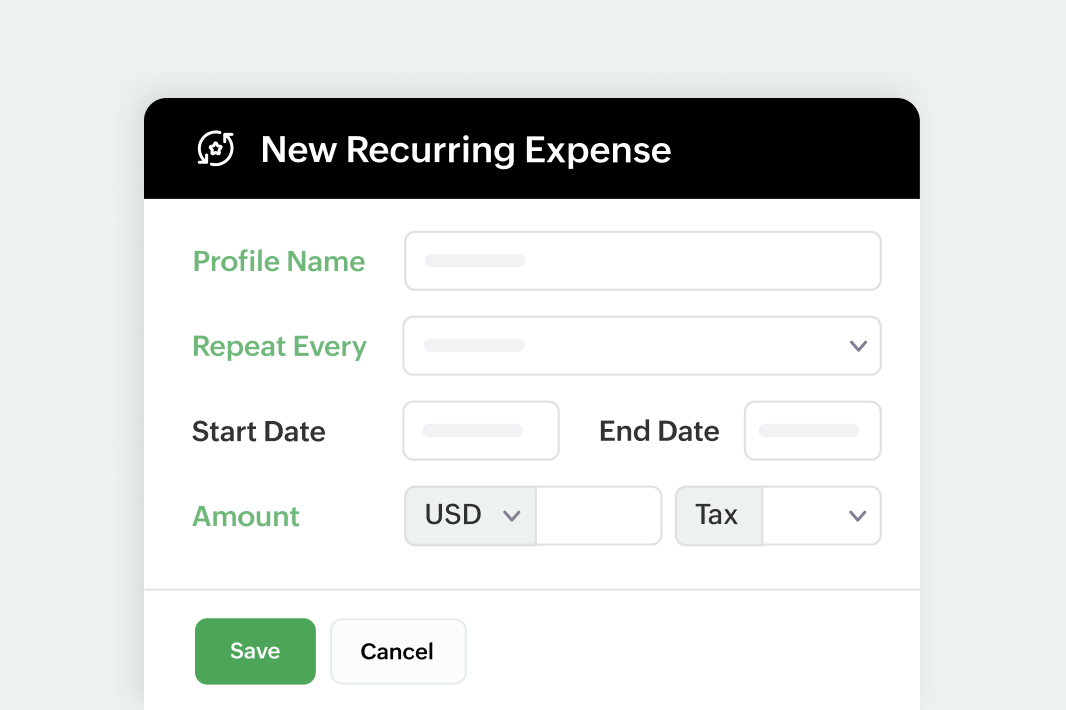
Task: Click the Start Date label
Action: pyautogui.click(x=259, y=431)
